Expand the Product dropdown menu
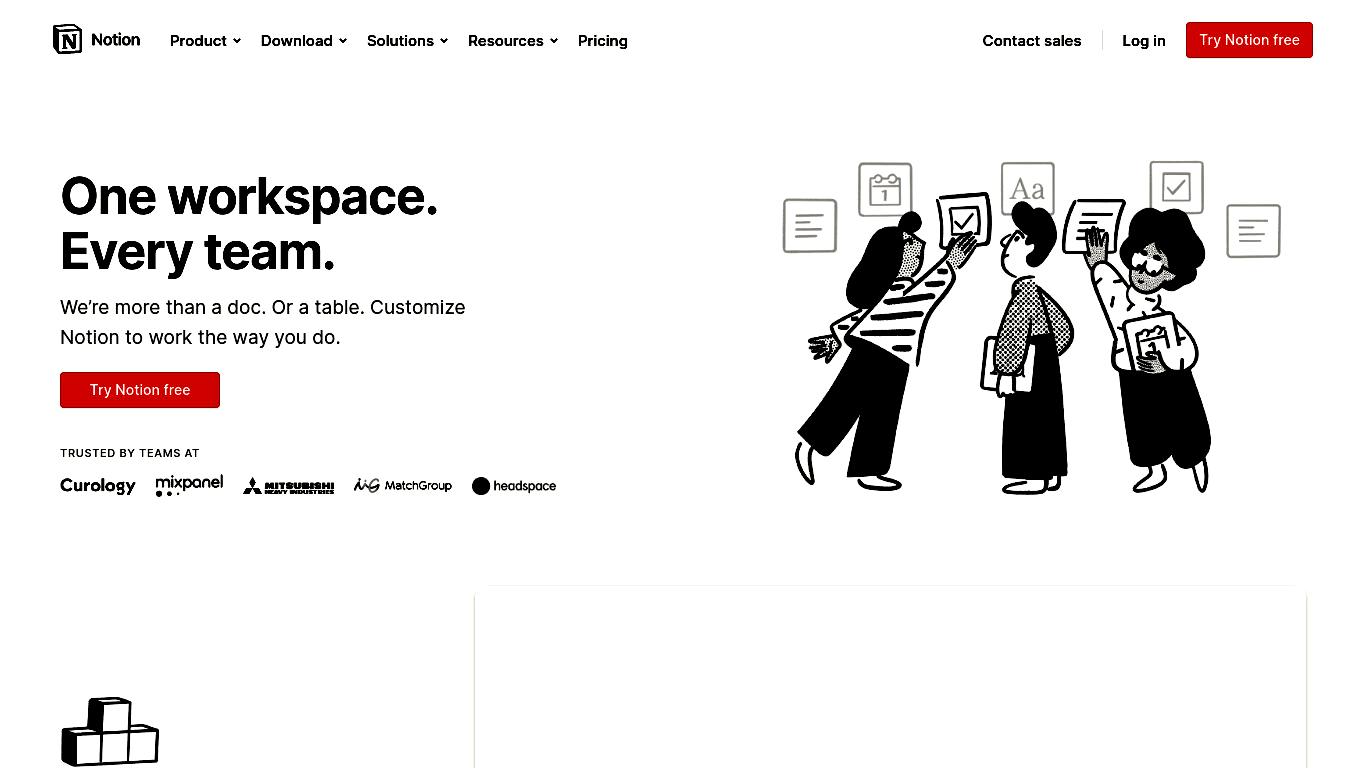Screen dimensions: 1366x768 click(x=205, y=41)
